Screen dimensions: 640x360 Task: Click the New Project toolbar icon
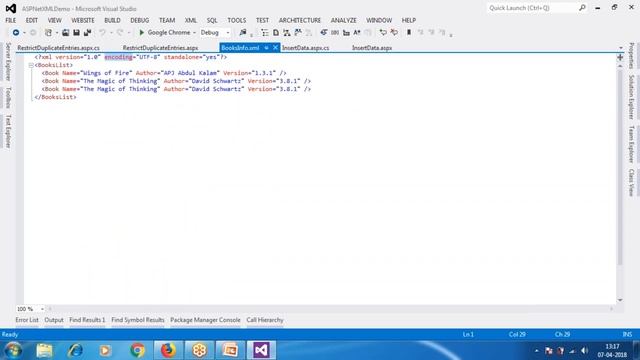click(48, 33)
